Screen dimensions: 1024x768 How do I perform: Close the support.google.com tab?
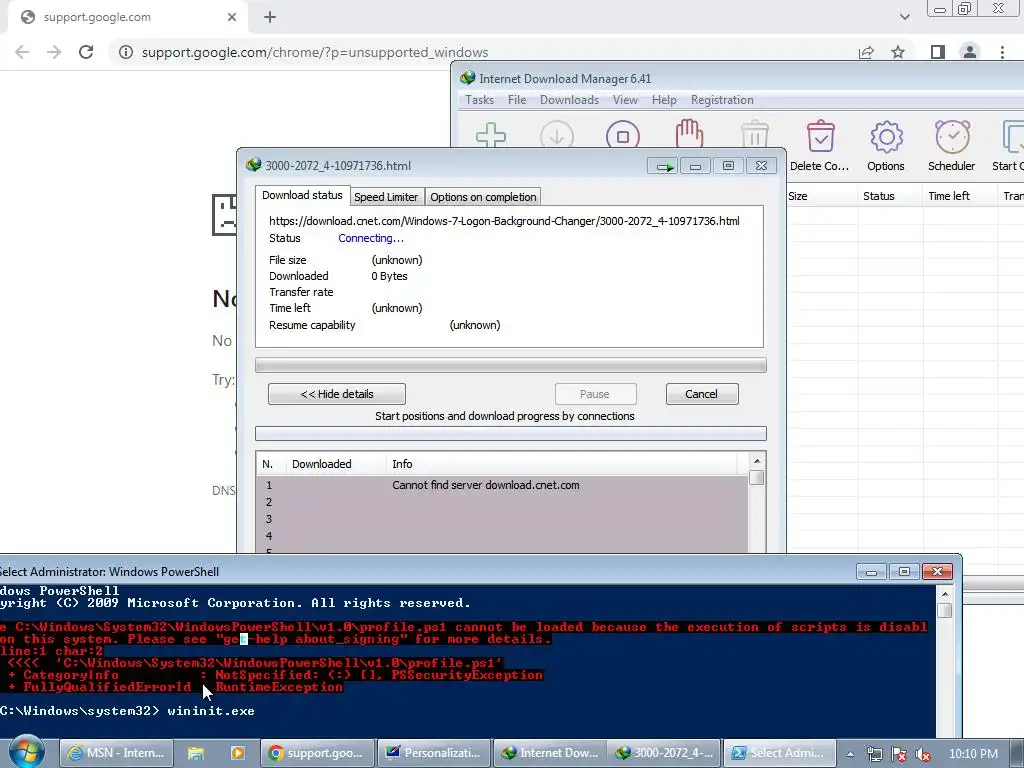pos(232,17)
